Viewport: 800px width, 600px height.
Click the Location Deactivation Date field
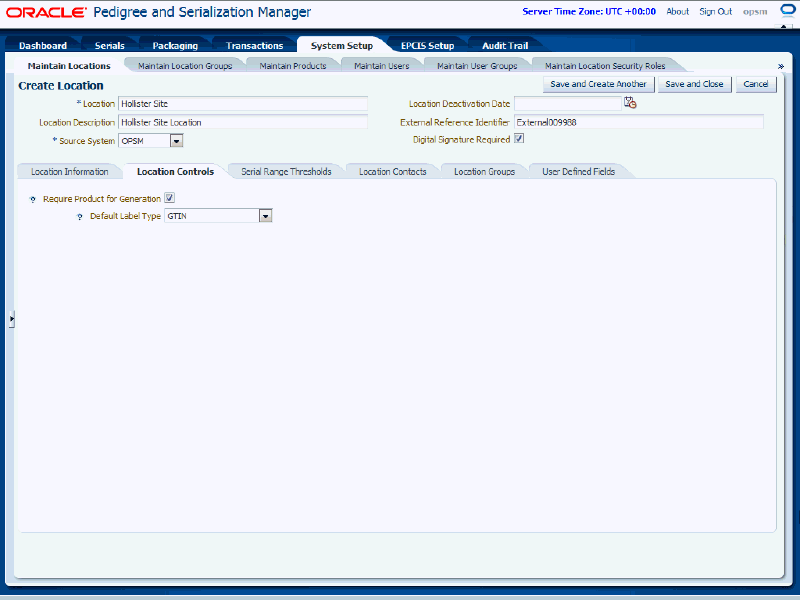[x=568, y=104]
